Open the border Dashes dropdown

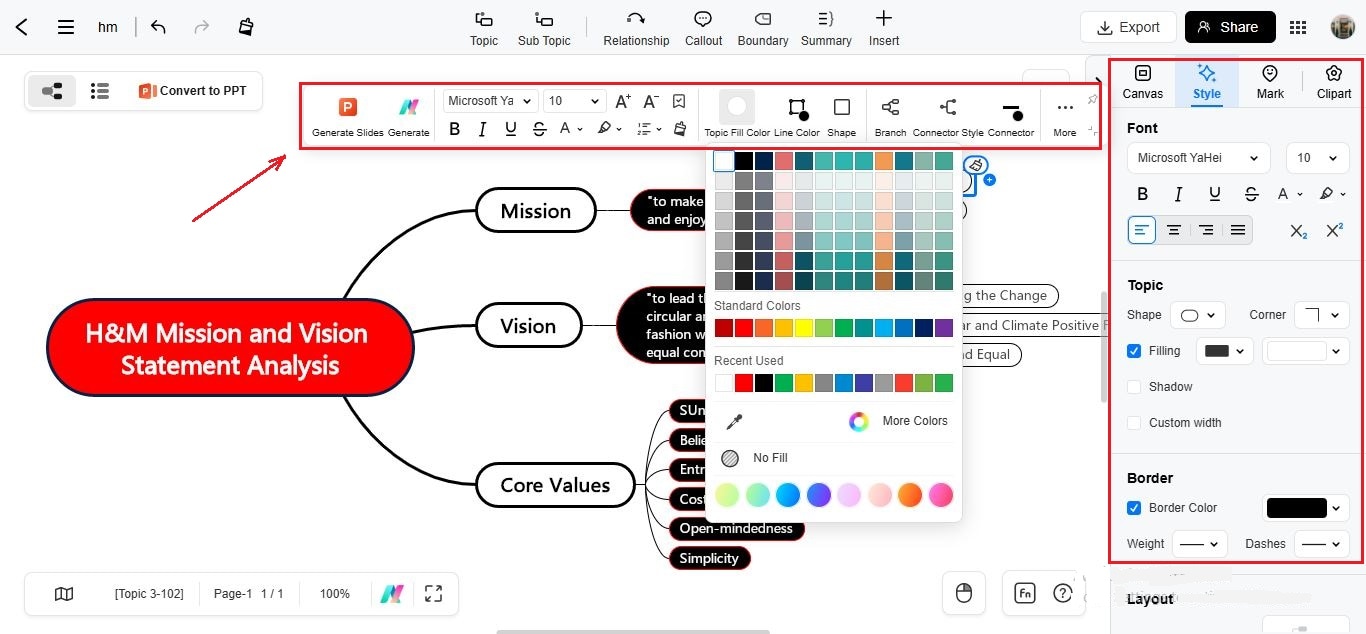pyautogui.click(x=1321, y=544)
